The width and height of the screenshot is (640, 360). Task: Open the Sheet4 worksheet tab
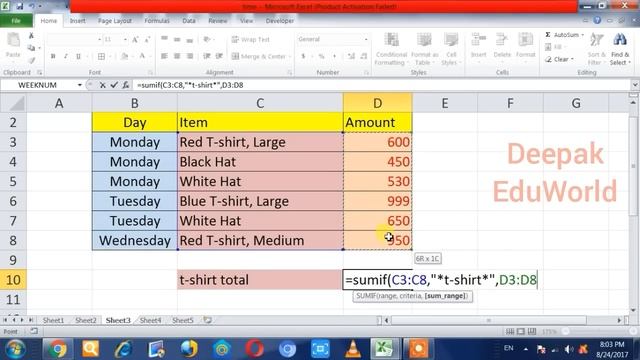click(x=150, y=320)
